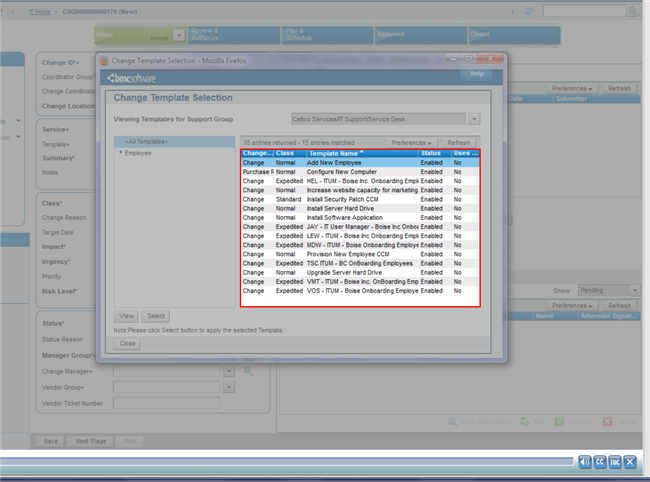The height and width of the screenshot is (482, 650).
Task: Click the Save button
Action: pos(51,441)
